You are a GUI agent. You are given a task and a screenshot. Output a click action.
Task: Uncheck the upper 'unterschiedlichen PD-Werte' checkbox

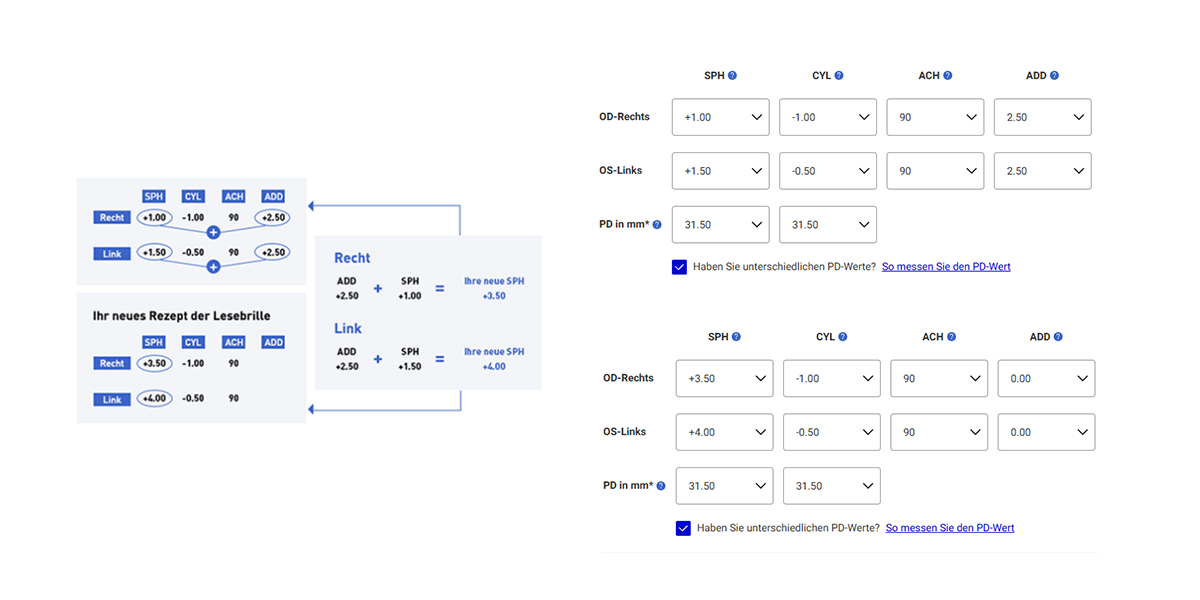[x=680, y=267]
